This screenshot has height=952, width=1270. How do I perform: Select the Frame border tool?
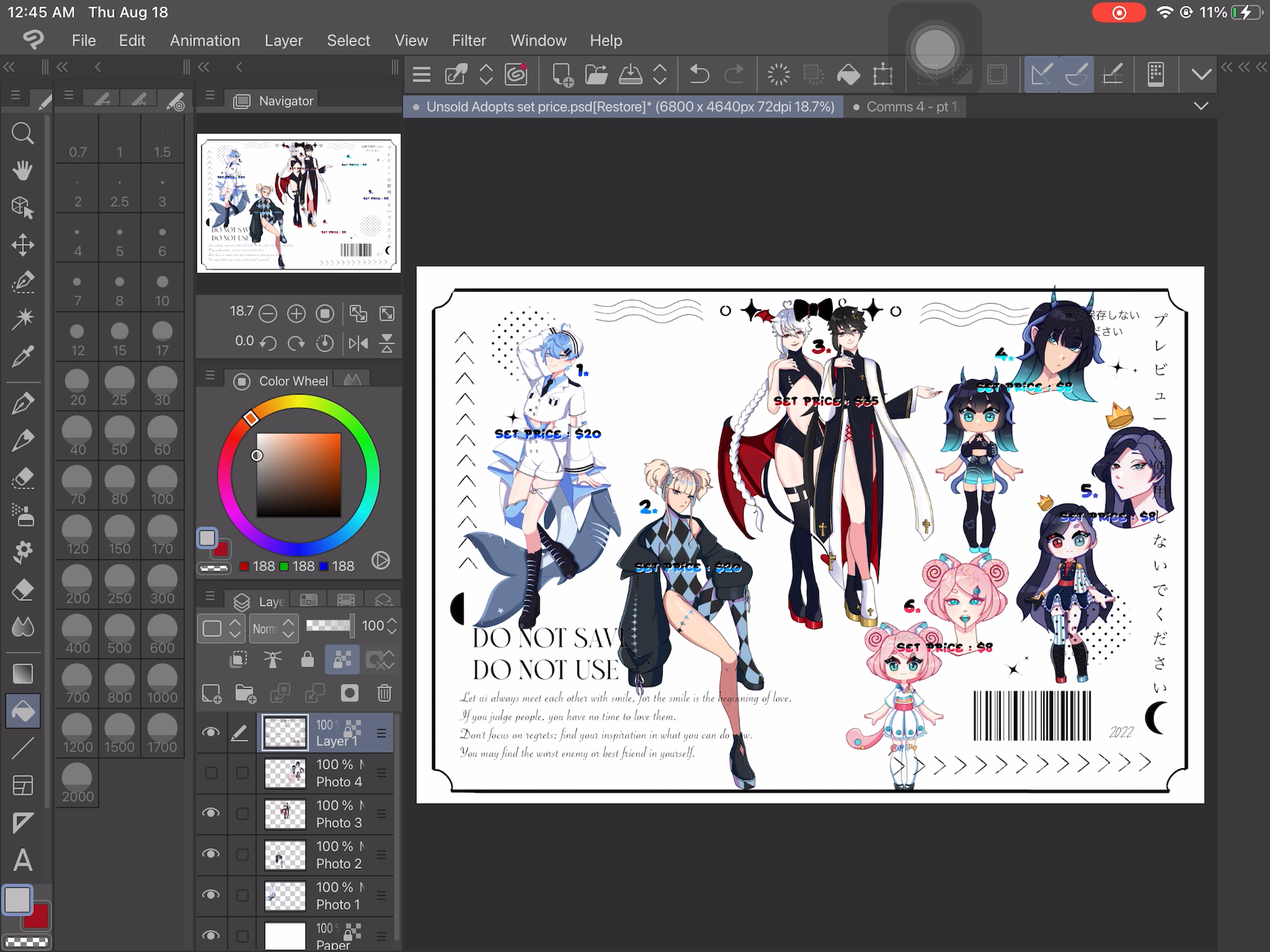pos(22,785)
